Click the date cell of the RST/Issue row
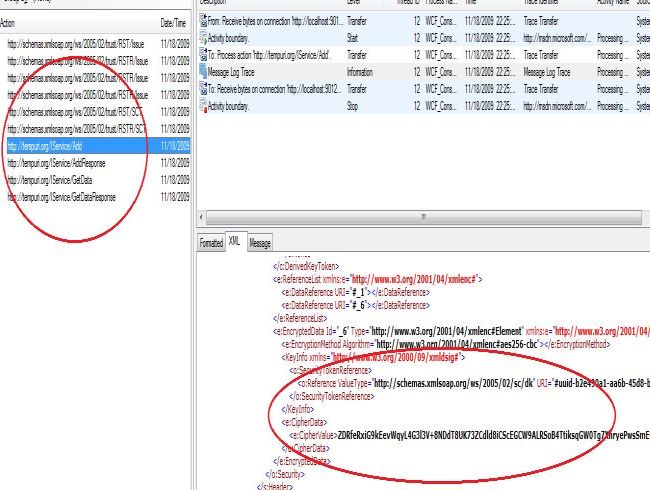The height and width of the screenshot is (490, 650). tap(175, 44)
